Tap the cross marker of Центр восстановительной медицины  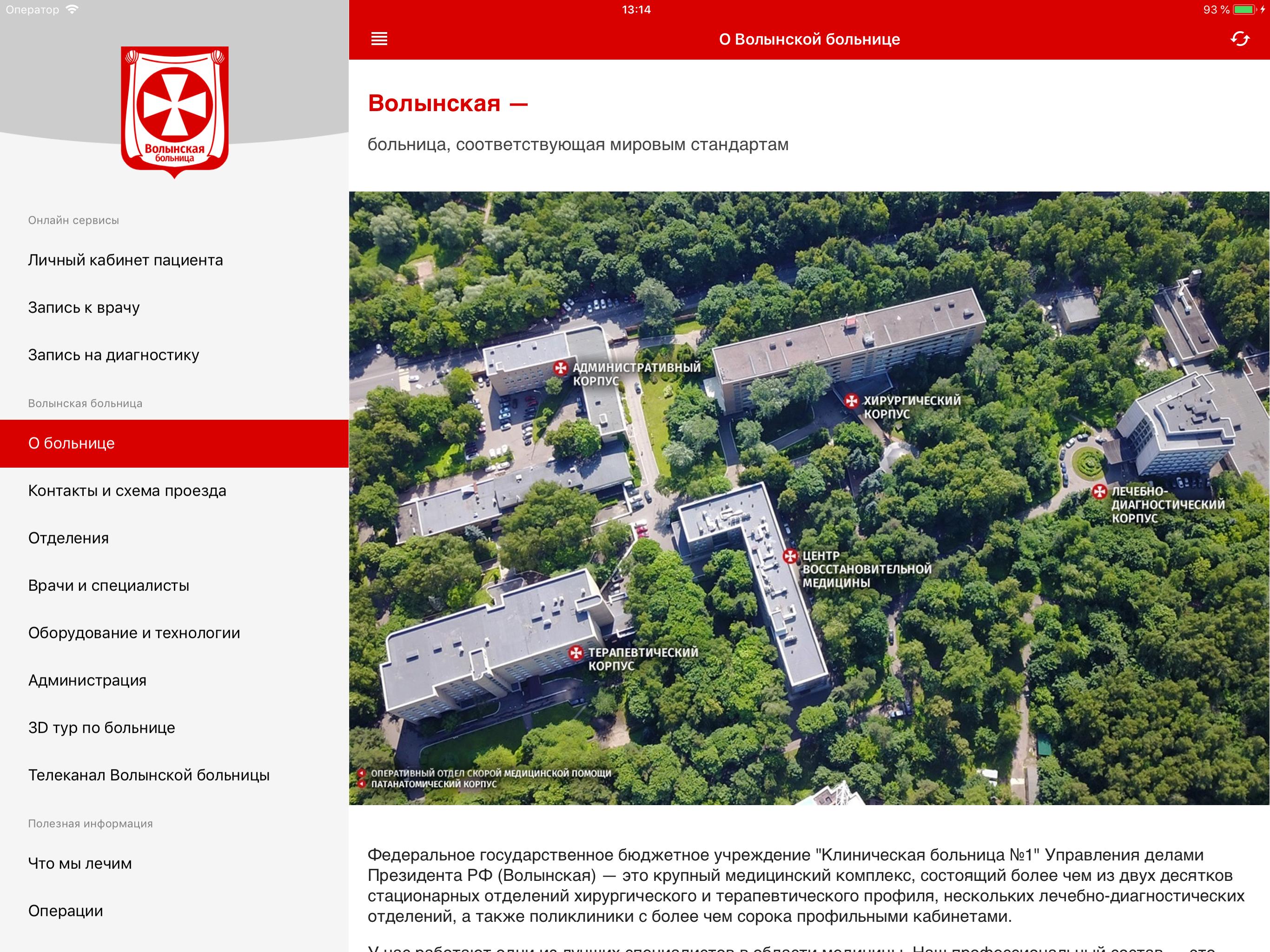[790, 556]
